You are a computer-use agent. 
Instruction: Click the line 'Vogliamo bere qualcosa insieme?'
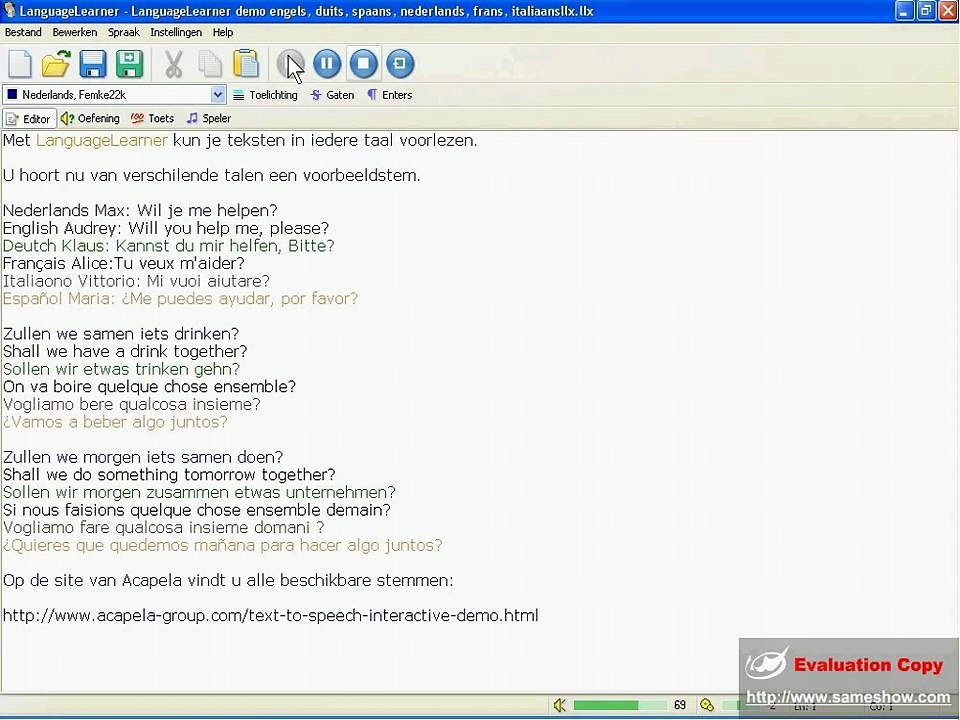132,405
